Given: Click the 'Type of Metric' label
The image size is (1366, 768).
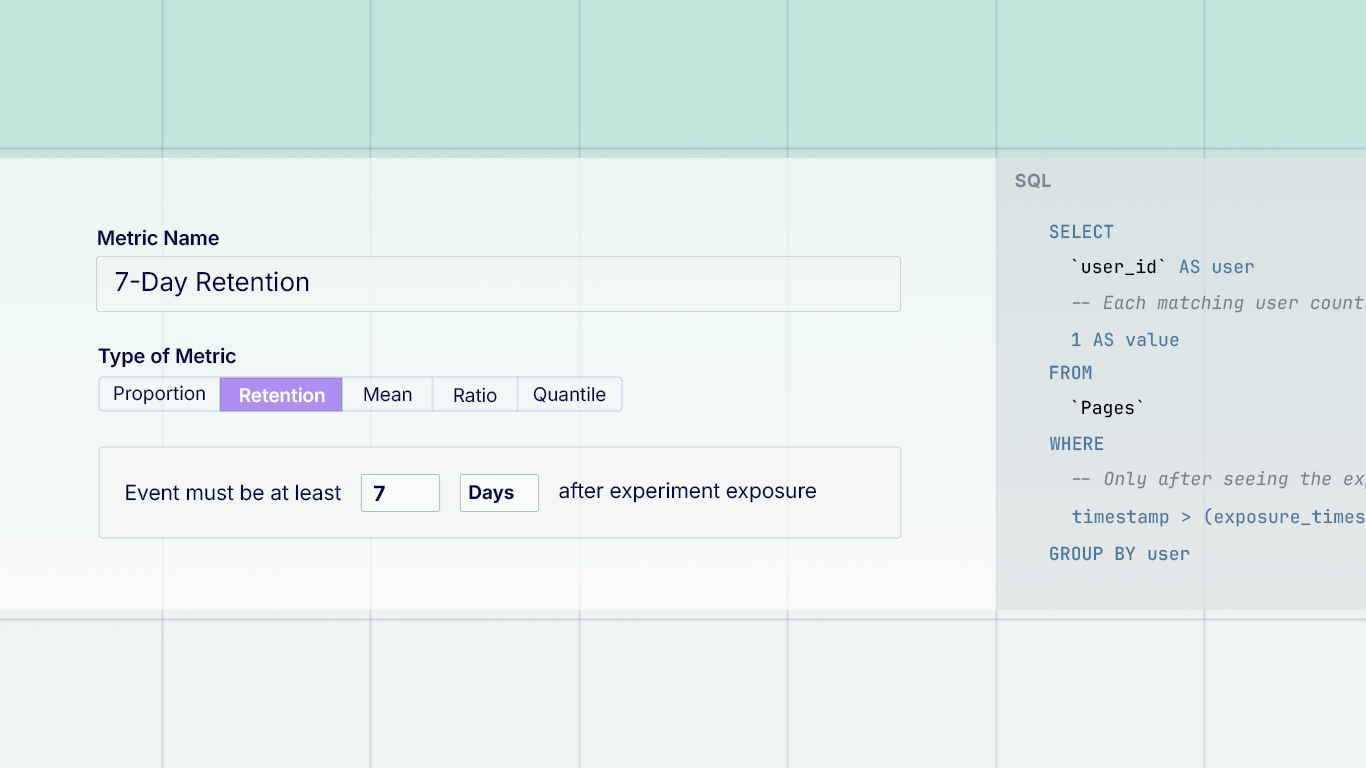Looking at the screenshot, I should pos(167,356).
